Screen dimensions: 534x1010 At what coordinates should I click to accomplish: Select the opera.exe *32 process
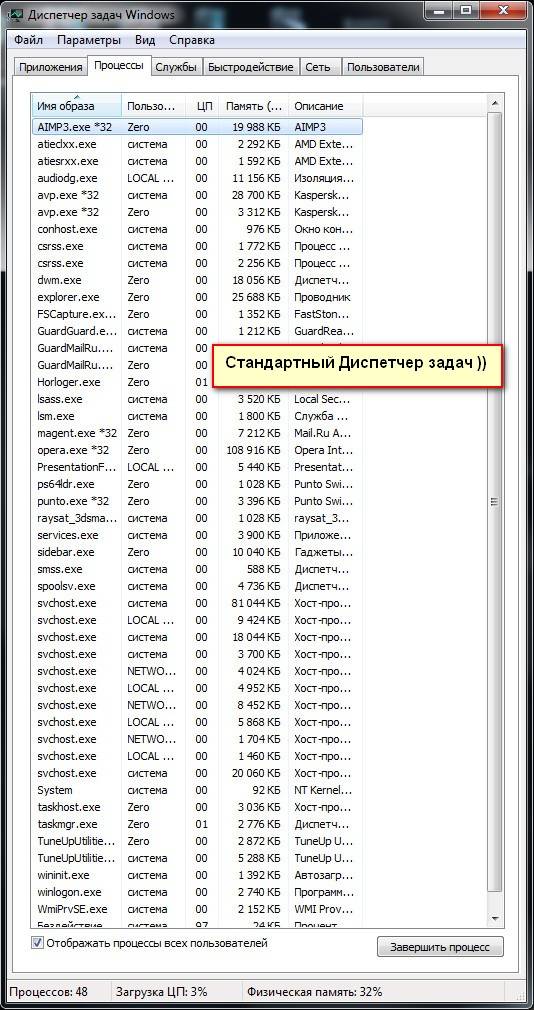pos(197,450)
